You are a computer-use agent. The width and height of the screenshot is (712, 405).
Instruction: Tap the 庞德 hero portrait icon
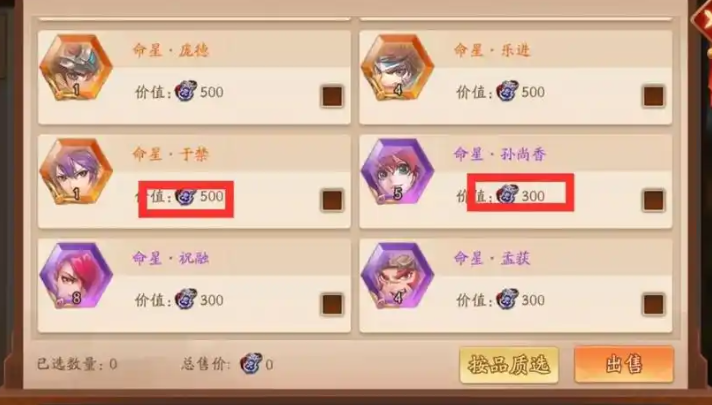[x=76, y=68]
